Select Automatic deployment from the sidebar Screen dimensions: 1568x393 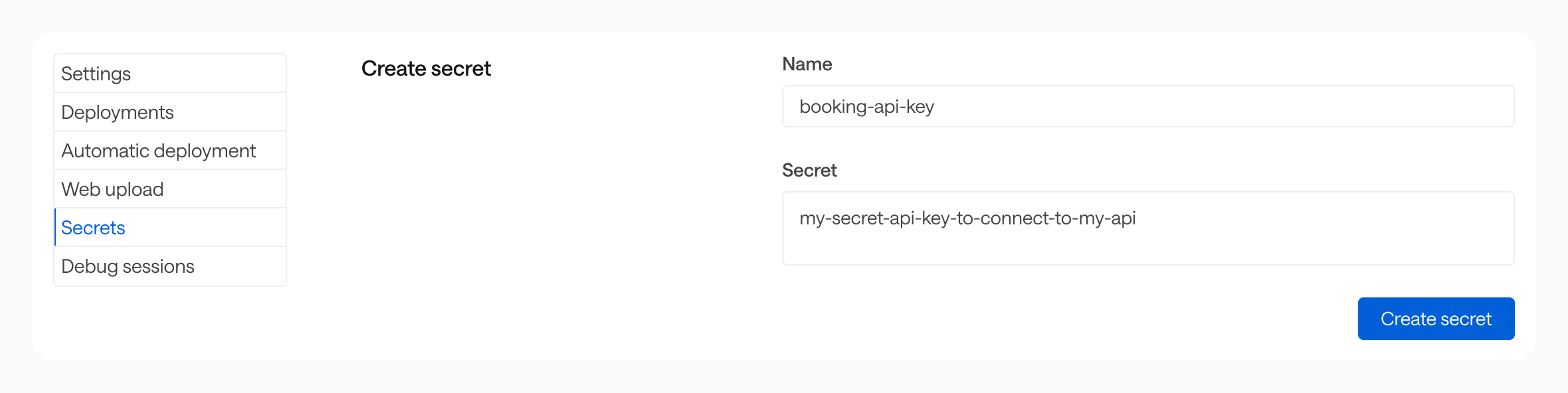[x=158, y=151]
